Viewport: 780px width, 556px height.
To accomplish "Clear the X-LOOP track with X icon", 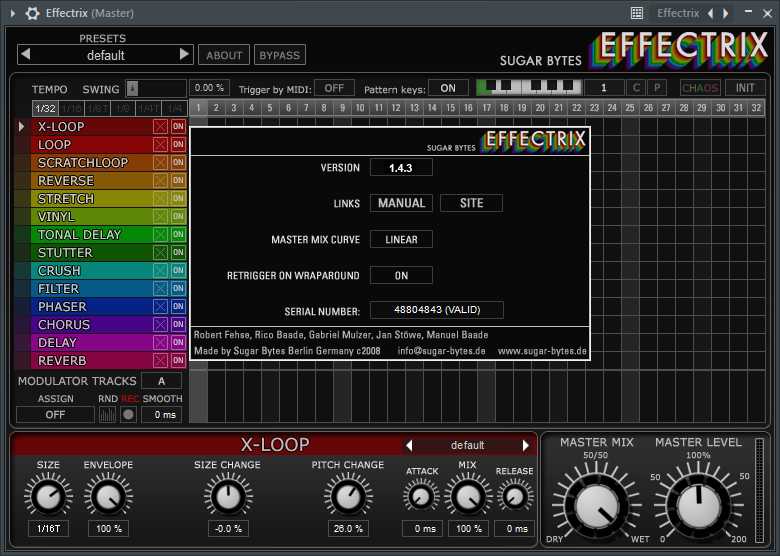I will point(160,126).
